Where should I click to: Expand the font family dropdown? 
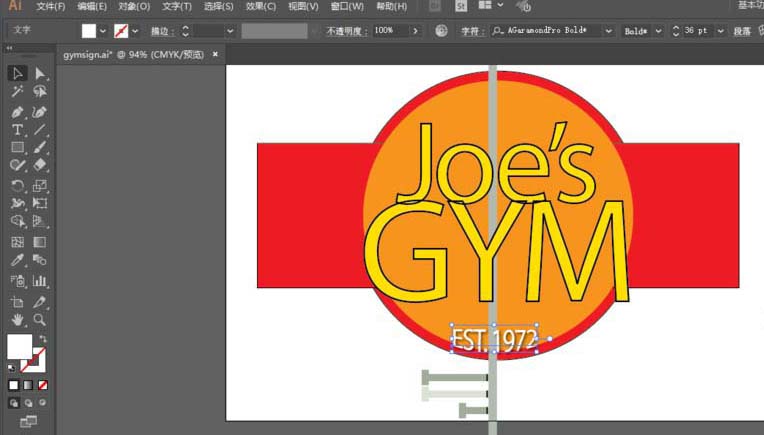608,31
